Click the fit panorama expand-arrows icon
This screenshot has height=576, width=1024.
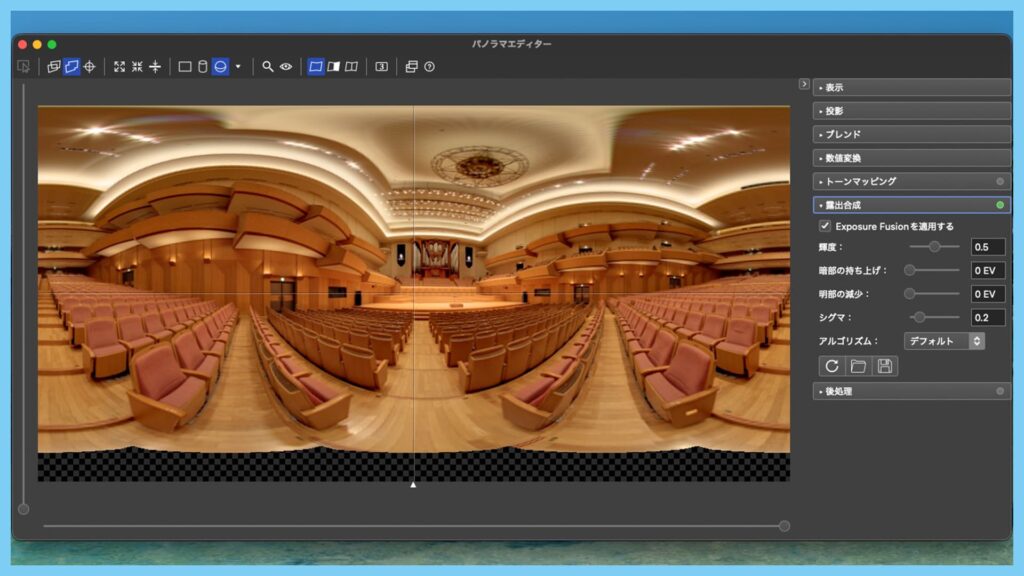pos(120,67)
